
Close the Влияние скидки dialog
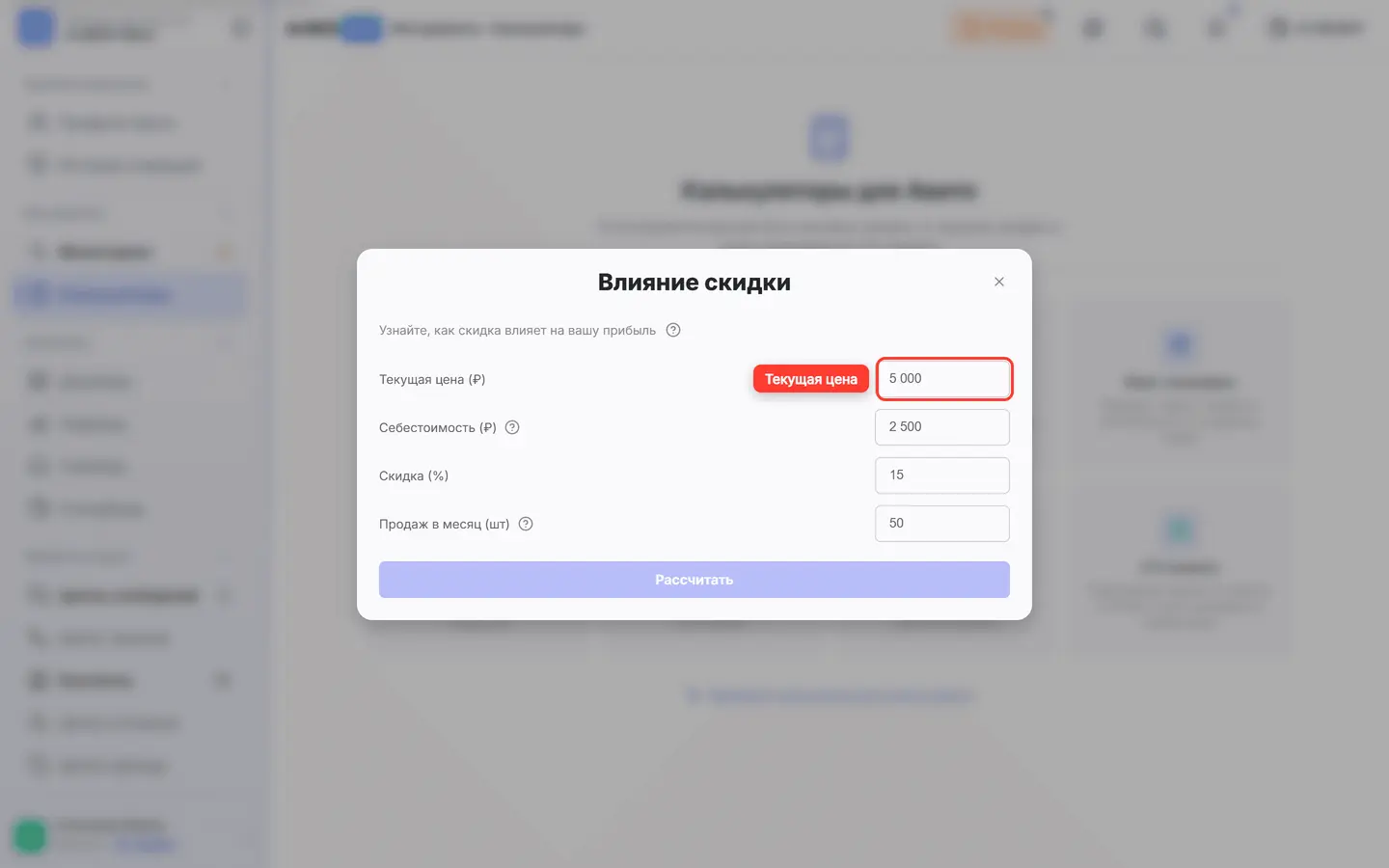pyautogui.click(x=999, y=282)
